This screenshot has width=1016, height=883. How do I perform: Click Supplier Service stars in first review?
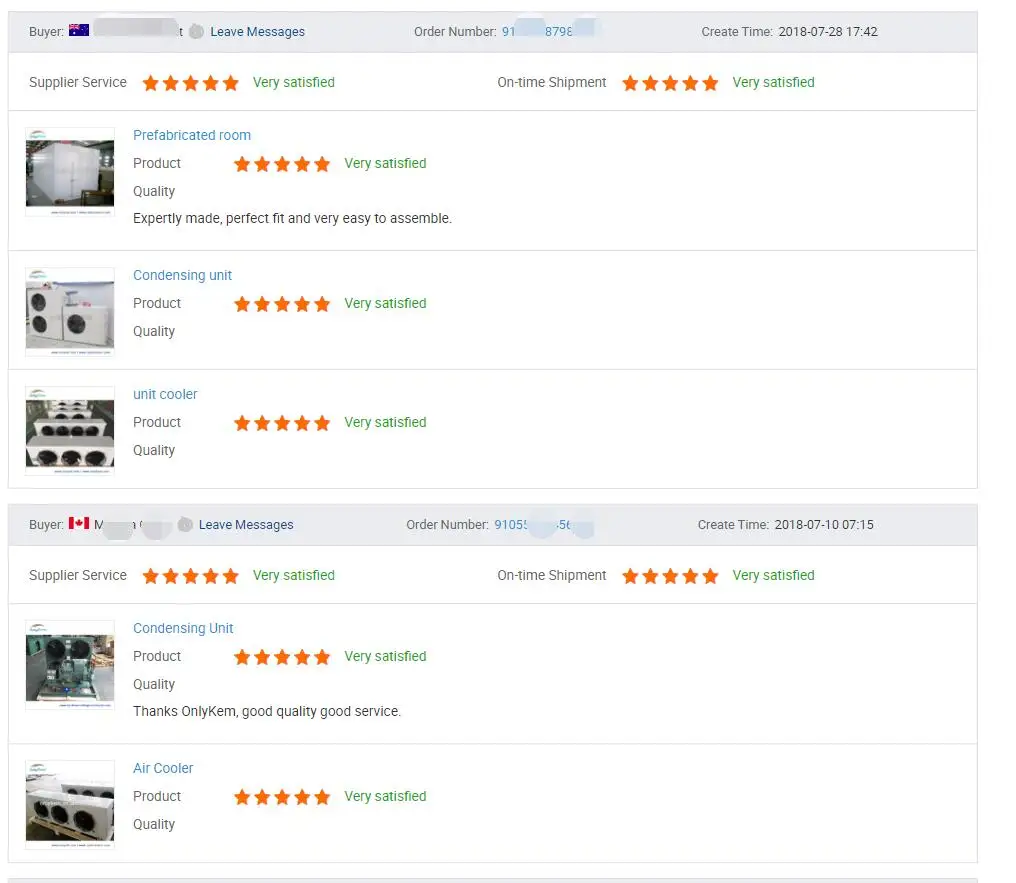point(190,83)
